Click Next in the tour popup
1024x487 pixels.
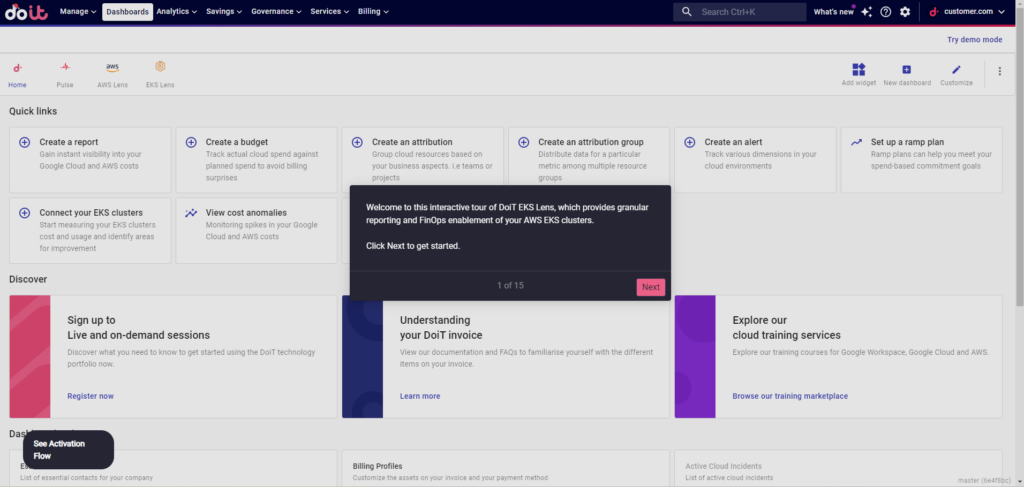(651, 287)
